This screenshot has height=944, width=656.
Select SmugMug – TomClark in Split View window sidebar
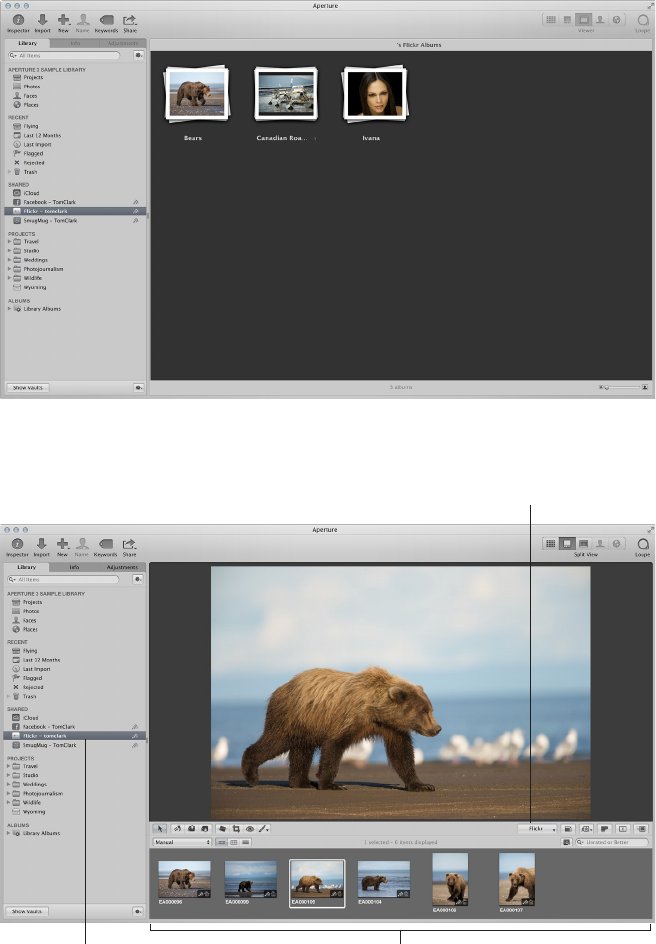[75, 745]
